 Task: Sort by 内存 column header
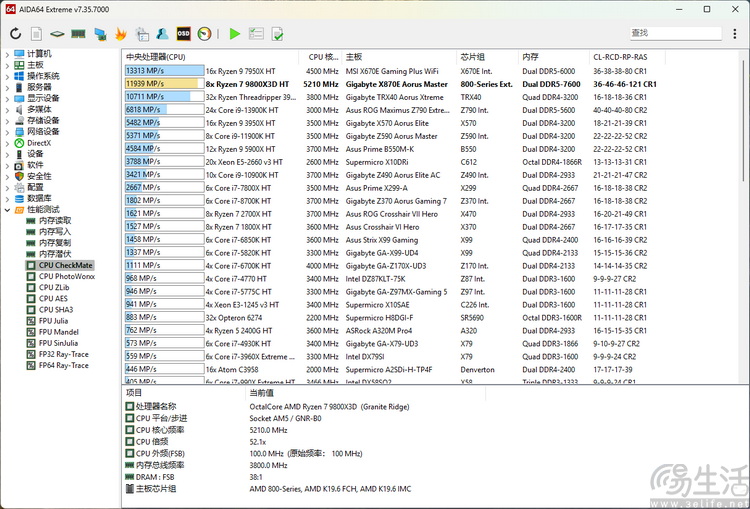pos(554,57)
